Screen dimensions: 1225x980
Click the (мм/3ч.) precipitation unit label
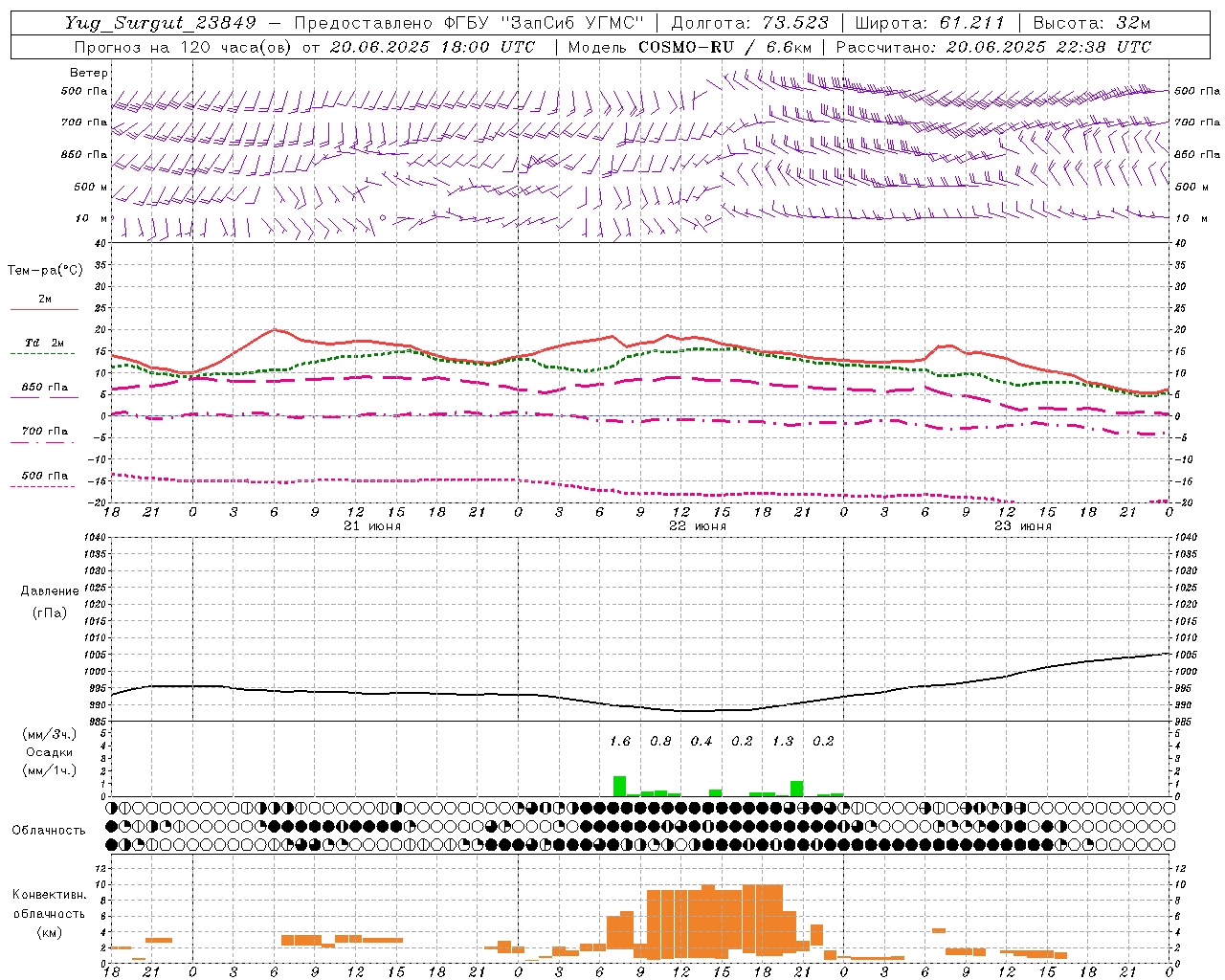click(50, 734)
